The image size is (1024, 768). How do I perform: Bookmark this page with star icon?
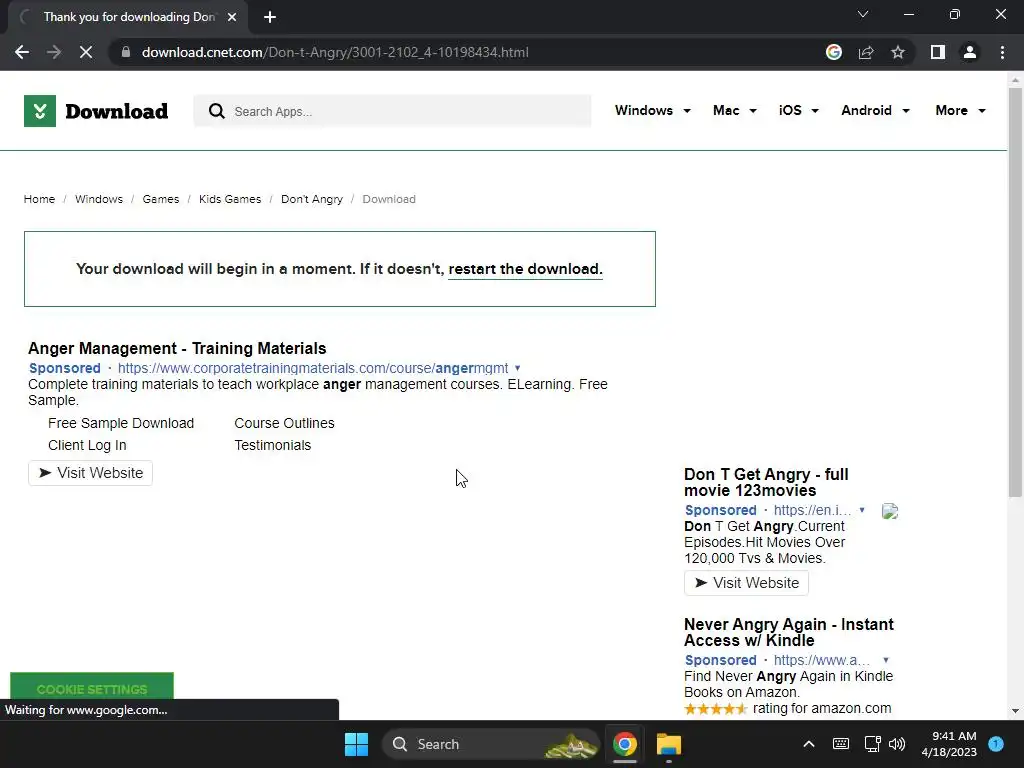coord(898,52)
